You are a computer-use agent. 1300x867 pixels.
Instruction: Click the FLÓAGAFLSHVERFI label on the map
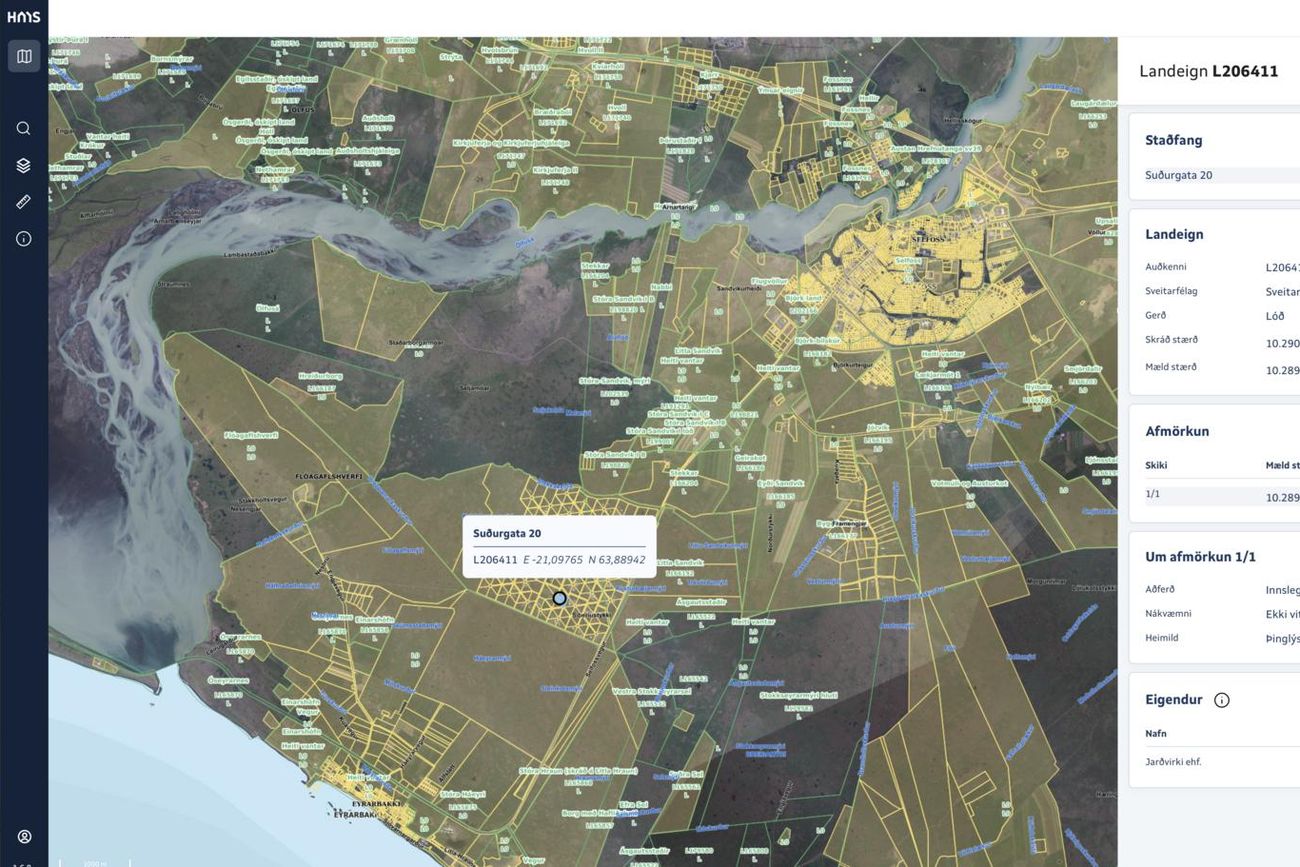pyautogui.click(x=329, y=476)
